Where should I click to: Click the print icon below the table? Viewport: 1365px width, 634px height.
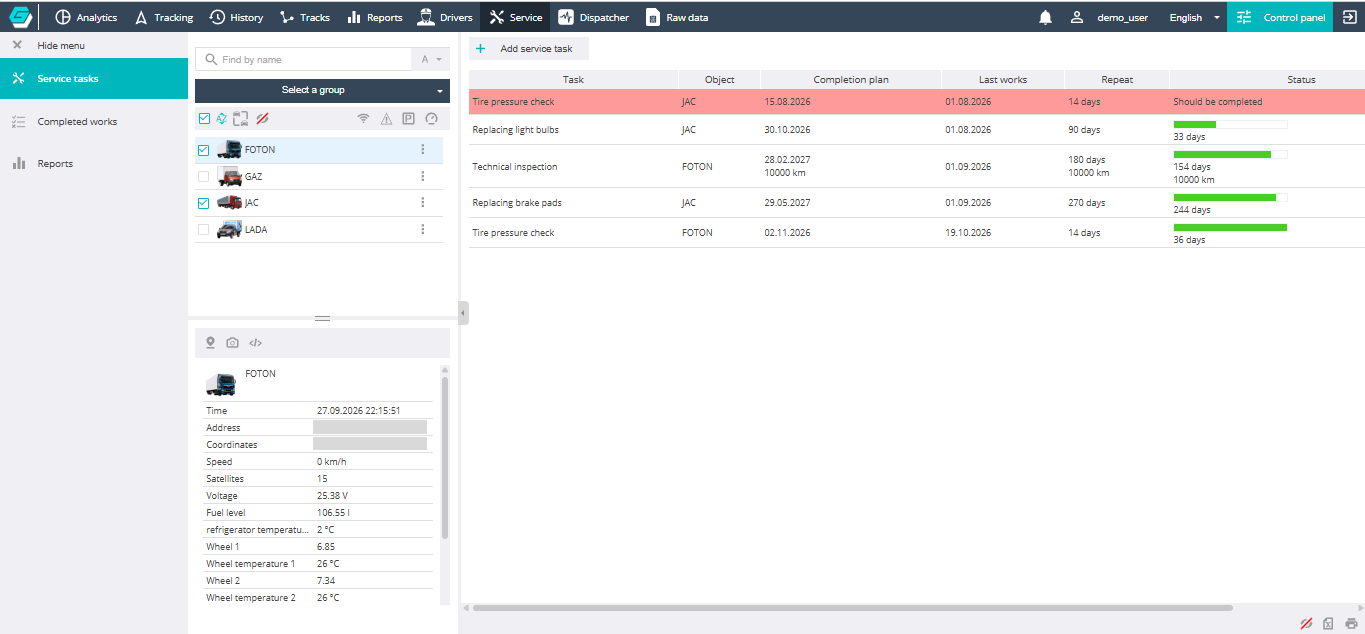click(x=1351, y=624)
